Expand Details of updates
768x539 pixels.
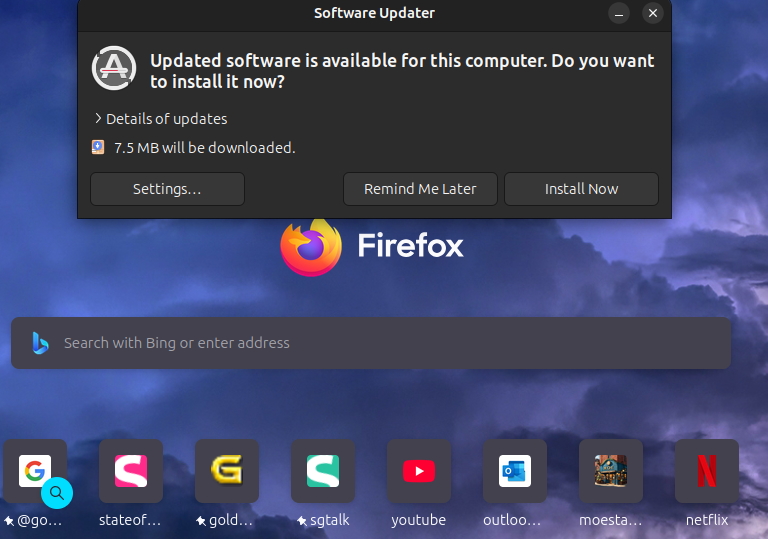click(x=161, y=119)
